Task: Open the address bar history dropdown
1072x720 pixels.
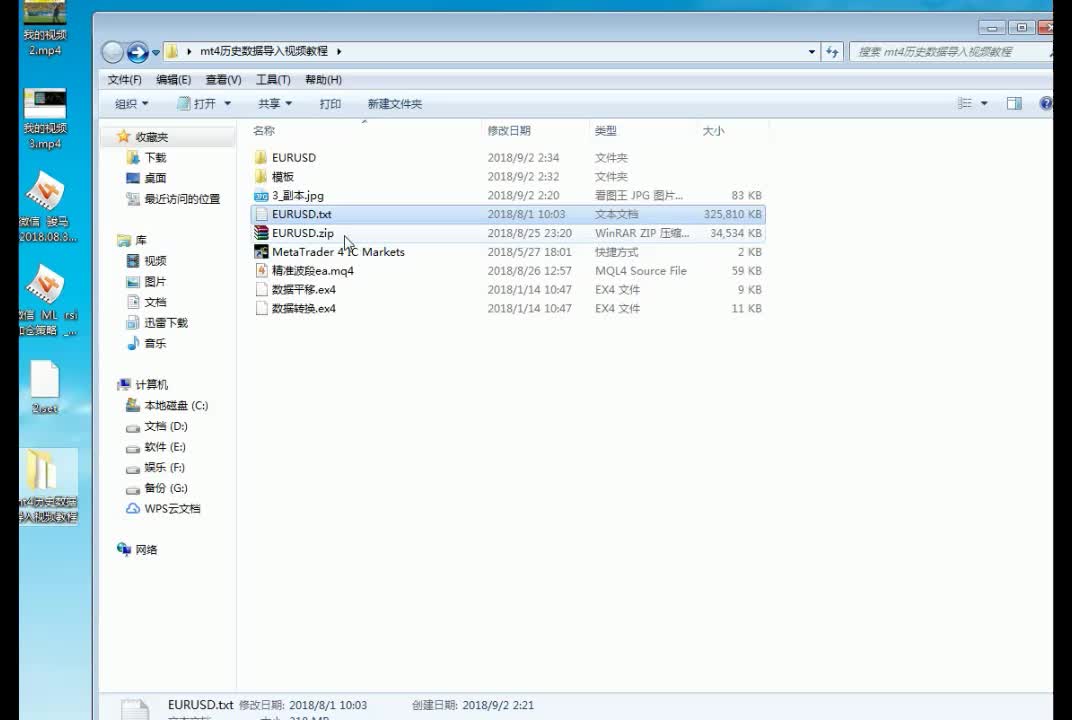Action: [810, 51]
